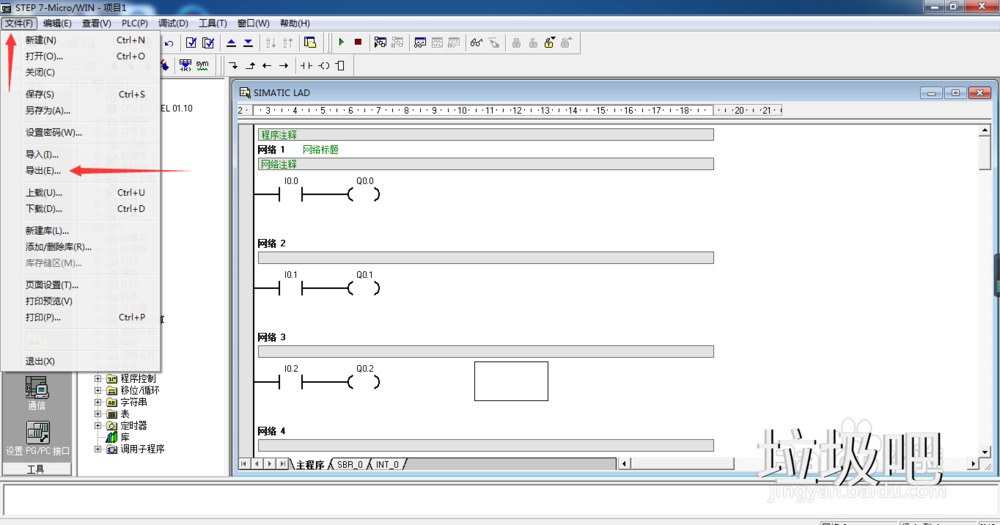This screenshot has height=525, width=1000.
Task: Insert a box instruction from the toolbar
Action: coord(340,65)
